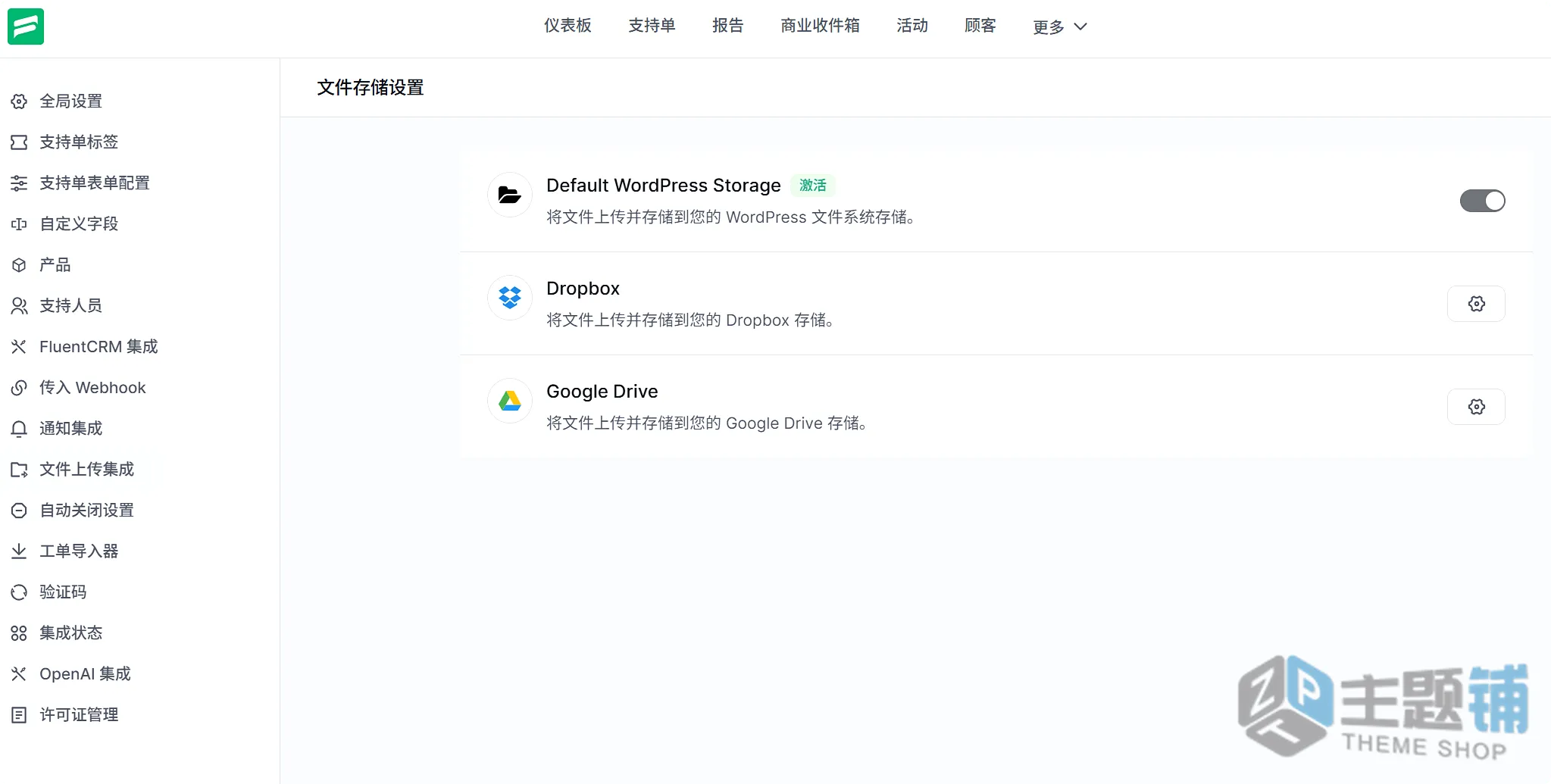
Task: Open the 集成状态 sidebar link
Action: (71, 633)
